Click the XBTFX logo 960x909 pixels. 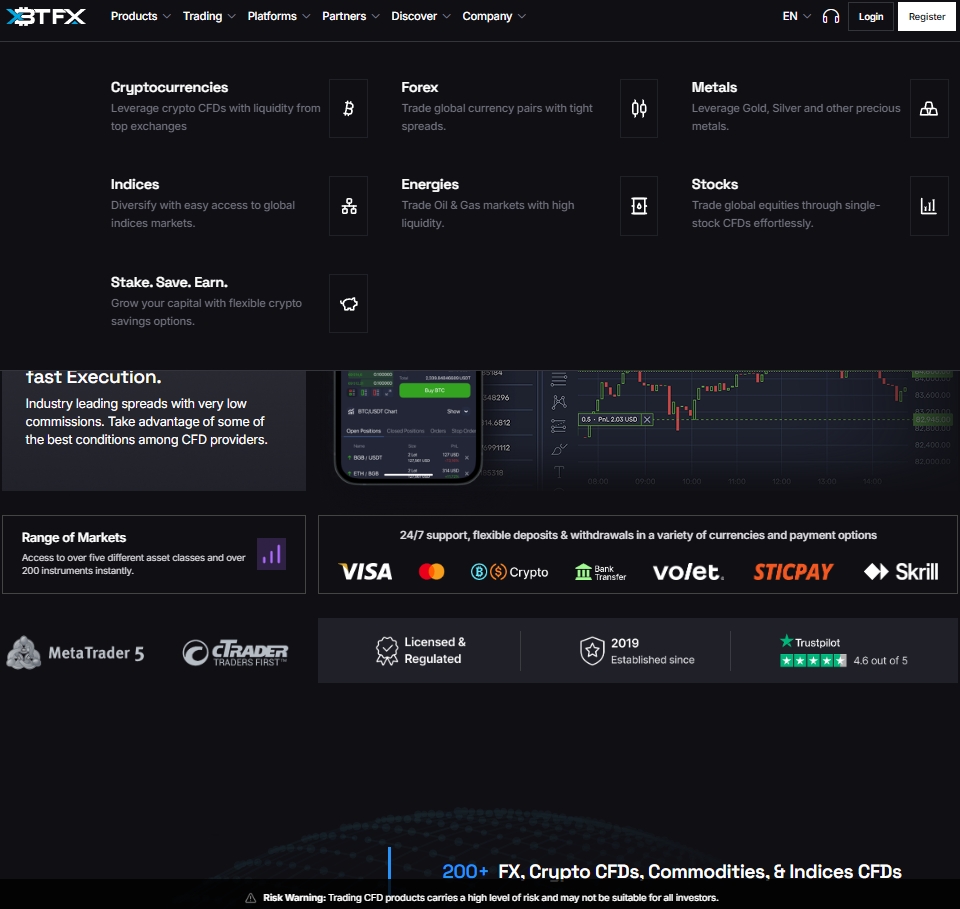[46, 17]
